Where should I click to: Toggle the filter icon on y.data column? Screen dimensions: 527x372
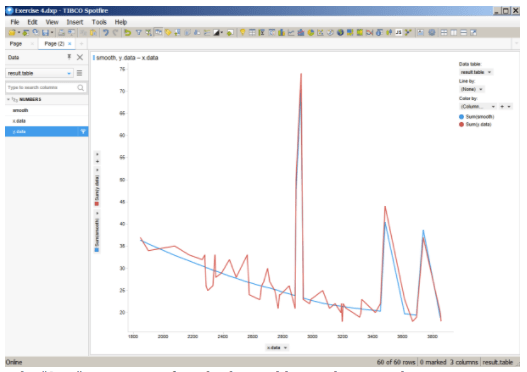pyautogui.click(x=83, y=131)
